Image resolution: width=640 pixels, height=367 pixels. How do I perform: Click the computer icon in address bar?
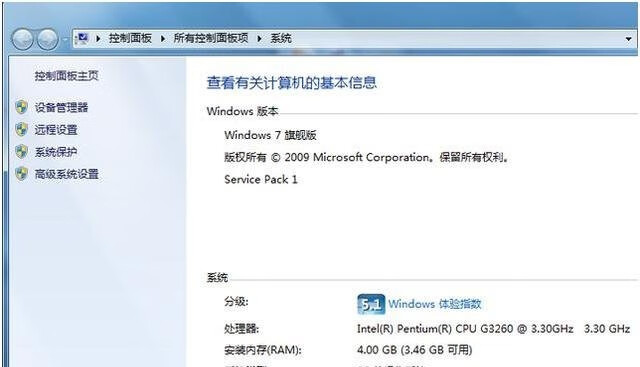click(82, 38)
